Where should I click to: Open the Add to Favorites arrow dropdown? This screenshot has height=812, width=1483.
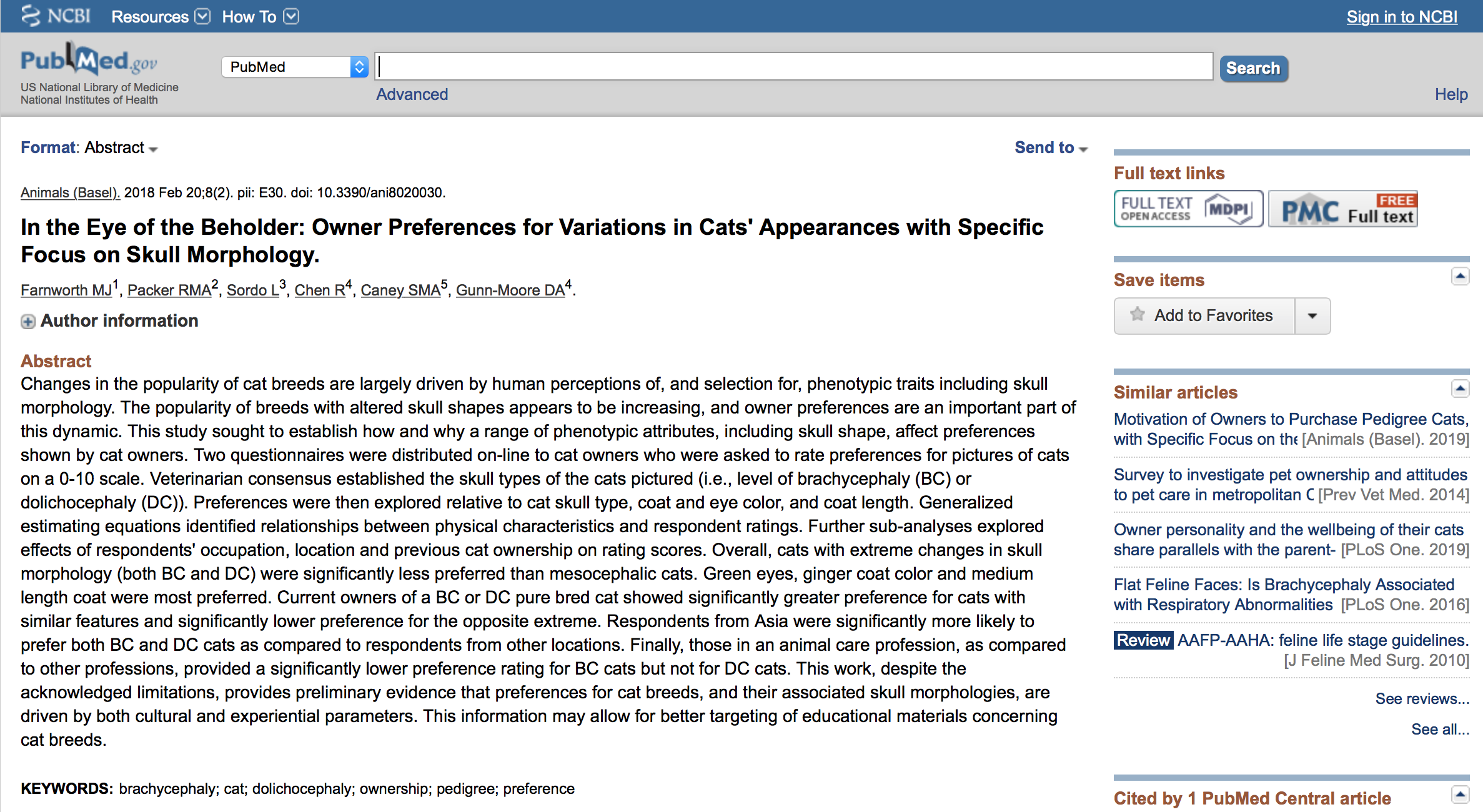[x=1312, y=316]
